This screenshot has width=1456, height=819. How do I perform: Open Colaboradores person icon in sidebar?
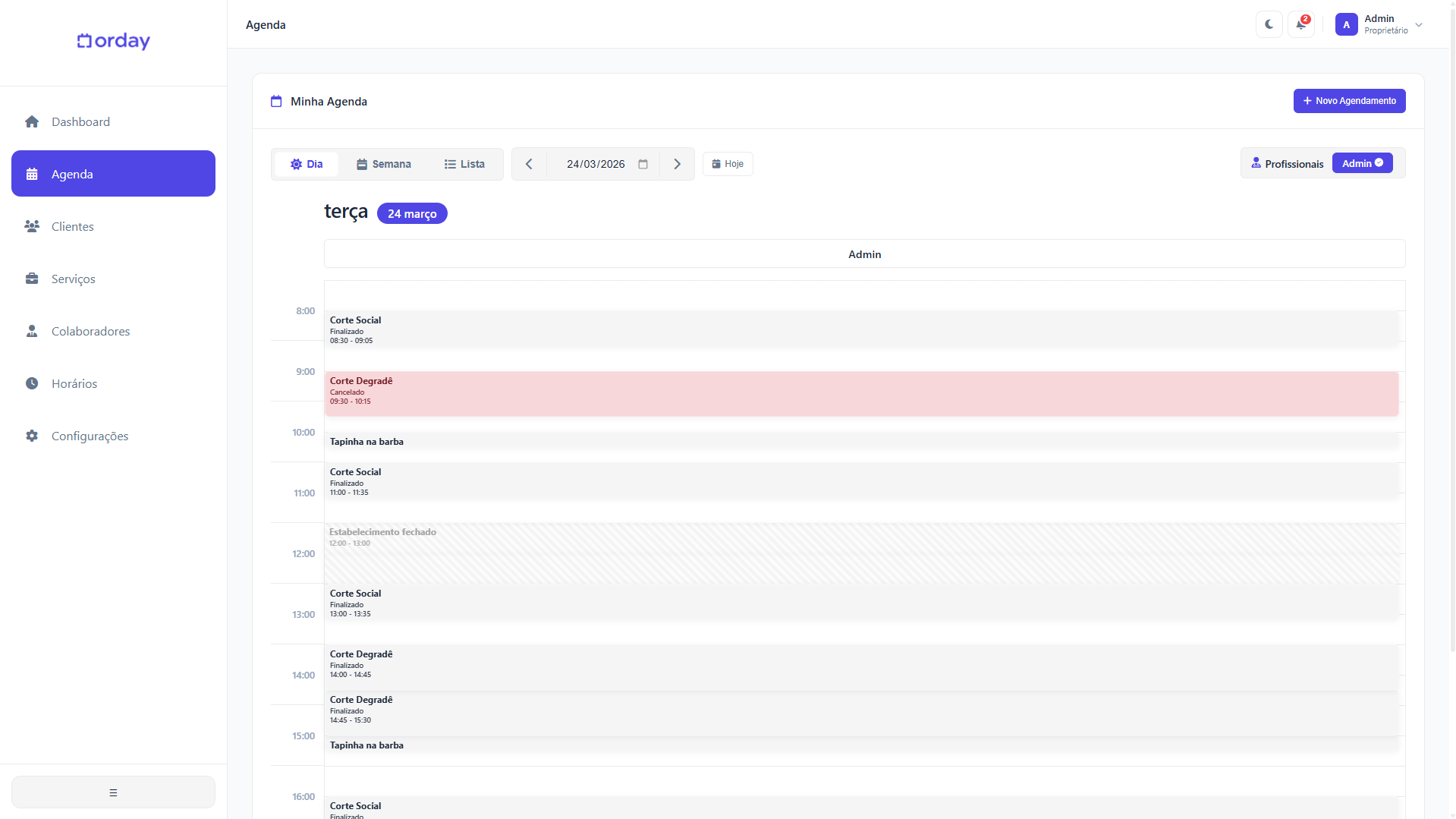coord(32,332)
